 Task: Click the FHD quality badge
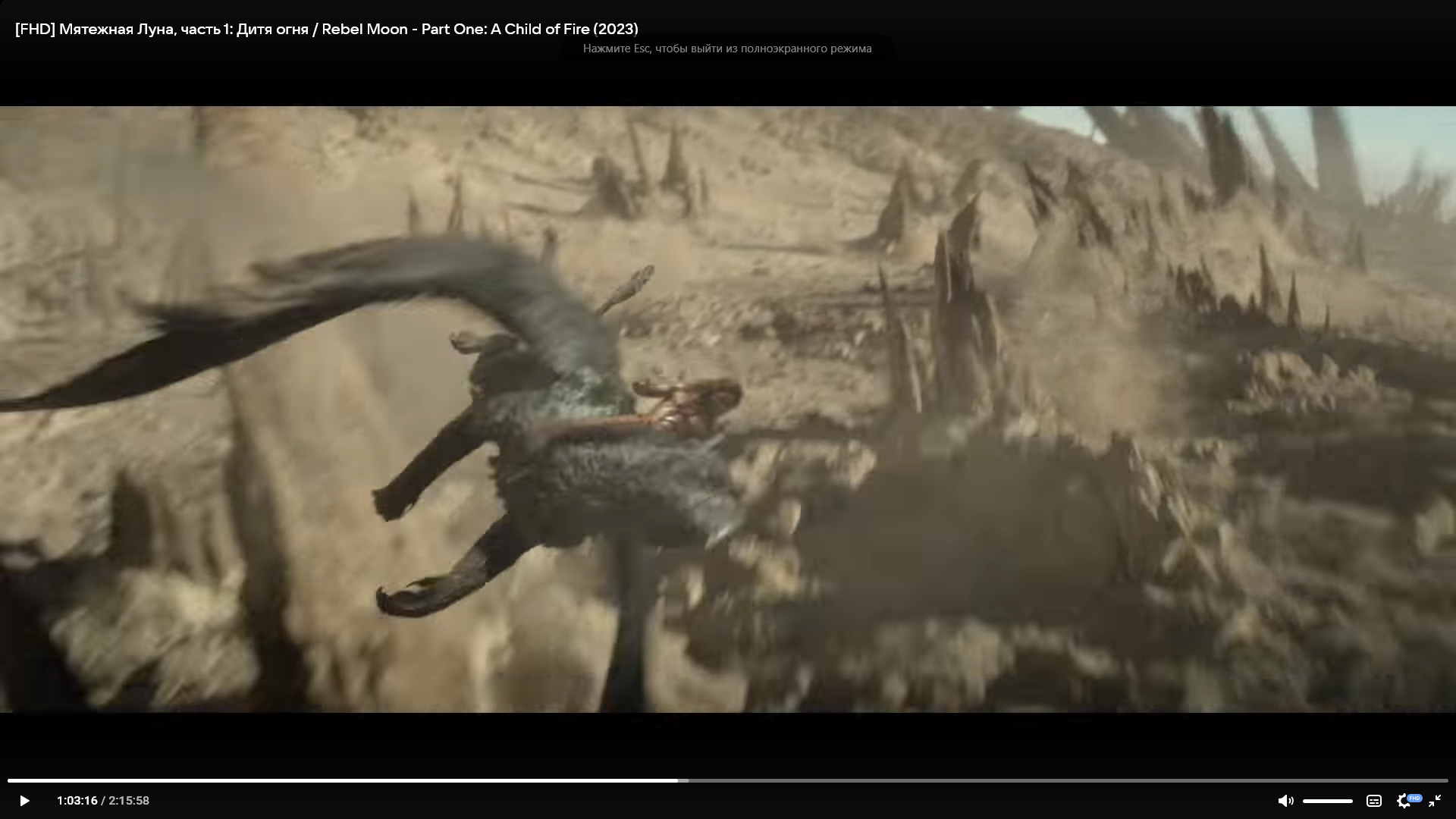1414,797
